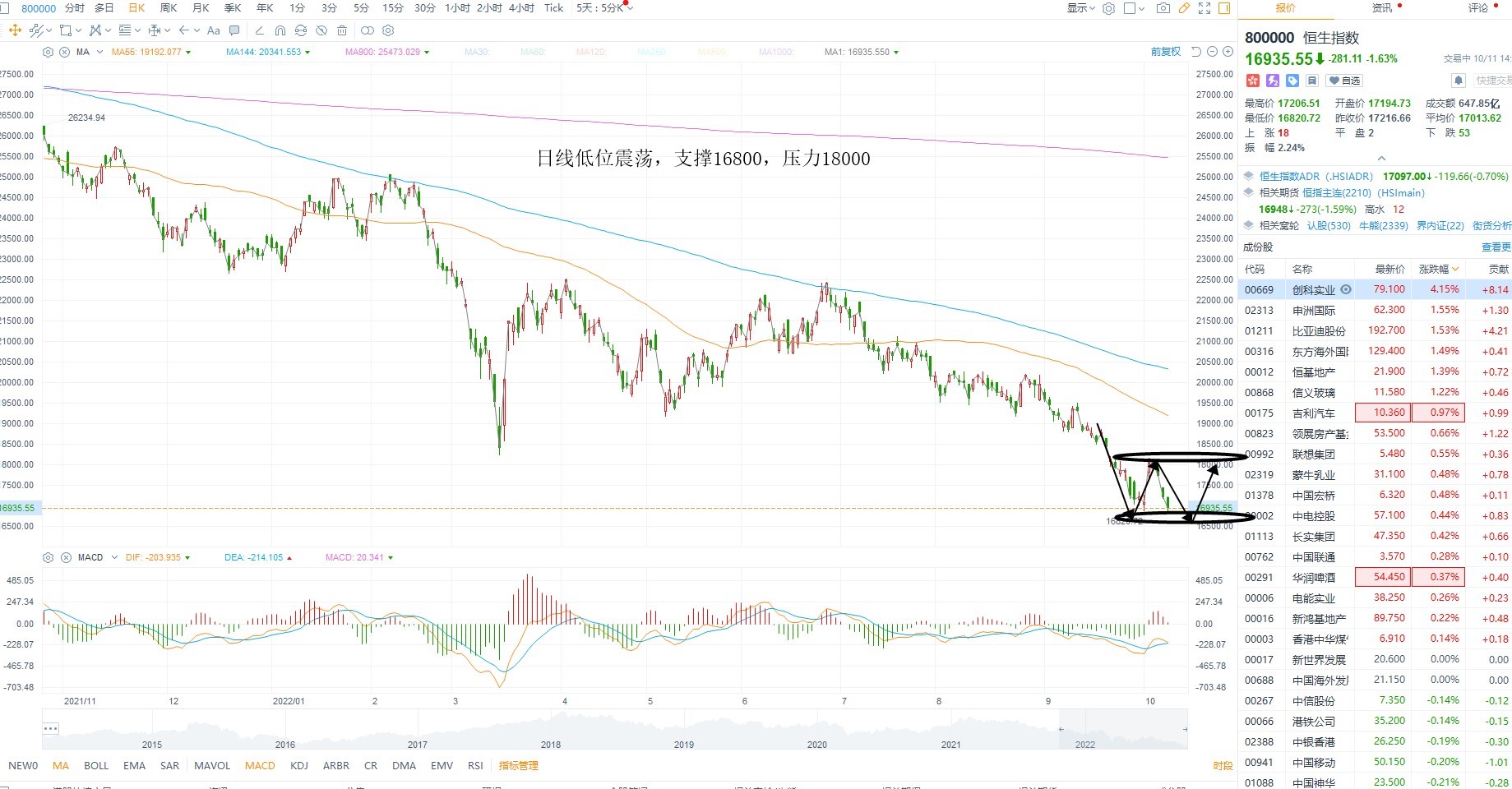Open the MA55 line options dropdown
Screen dimensions: 1512x789
188,52
